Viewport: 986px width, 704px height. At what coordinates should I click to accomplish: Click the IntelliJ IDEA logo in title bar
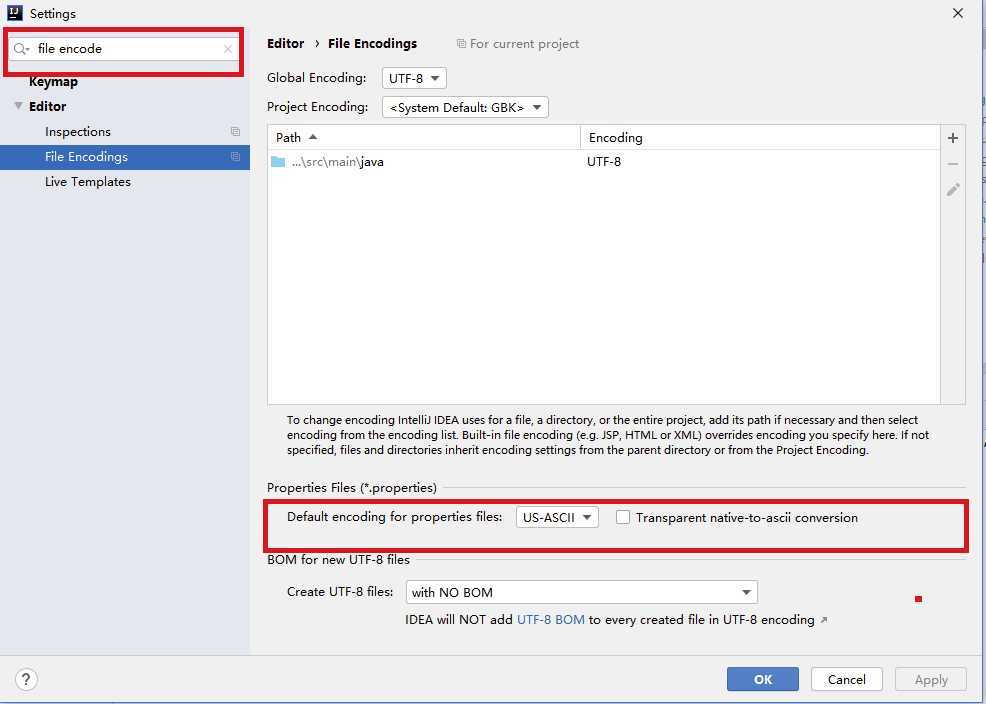[14, 13]
